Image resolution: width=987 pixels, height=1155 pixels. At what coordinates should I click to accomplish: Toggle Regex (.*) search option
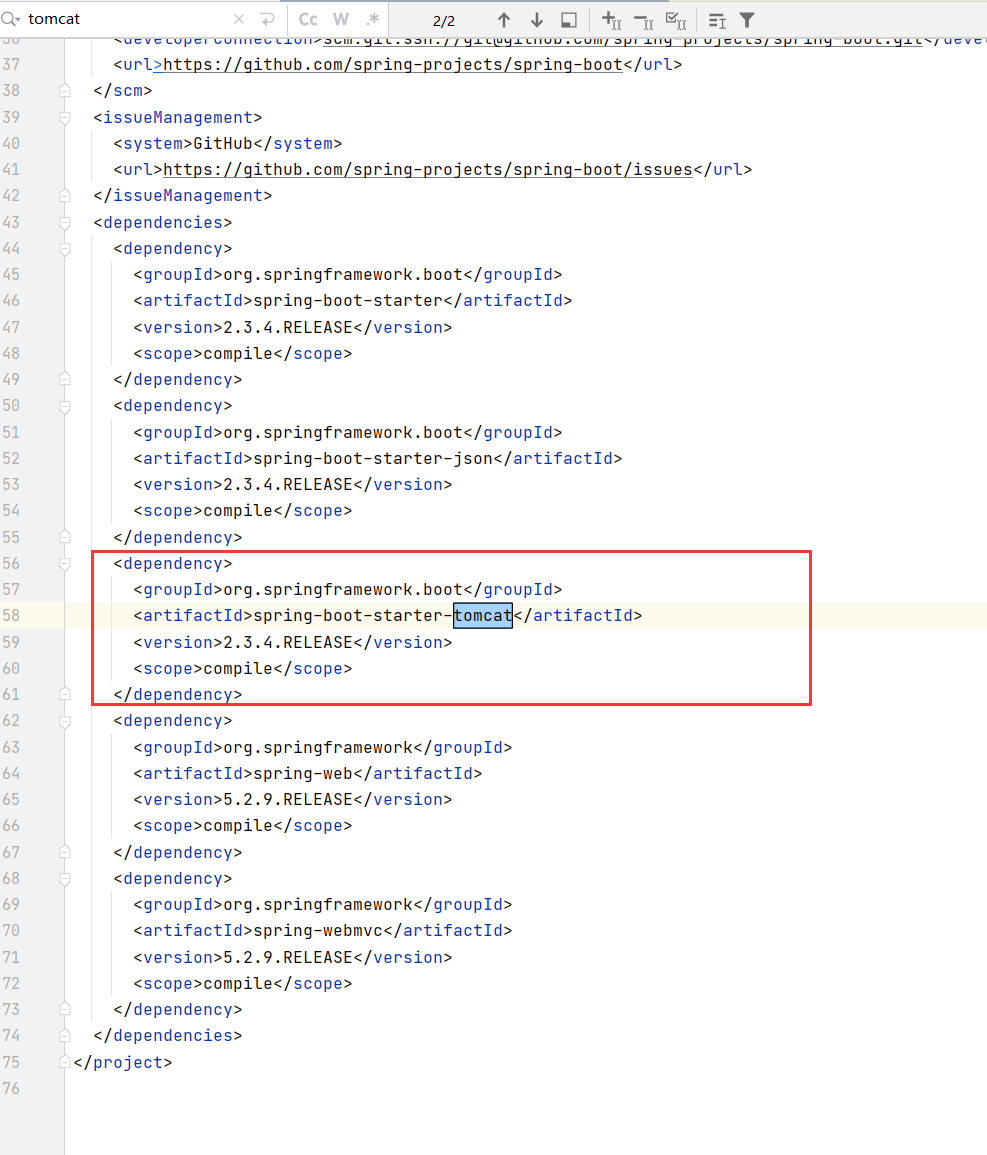(x=373, y=20)
